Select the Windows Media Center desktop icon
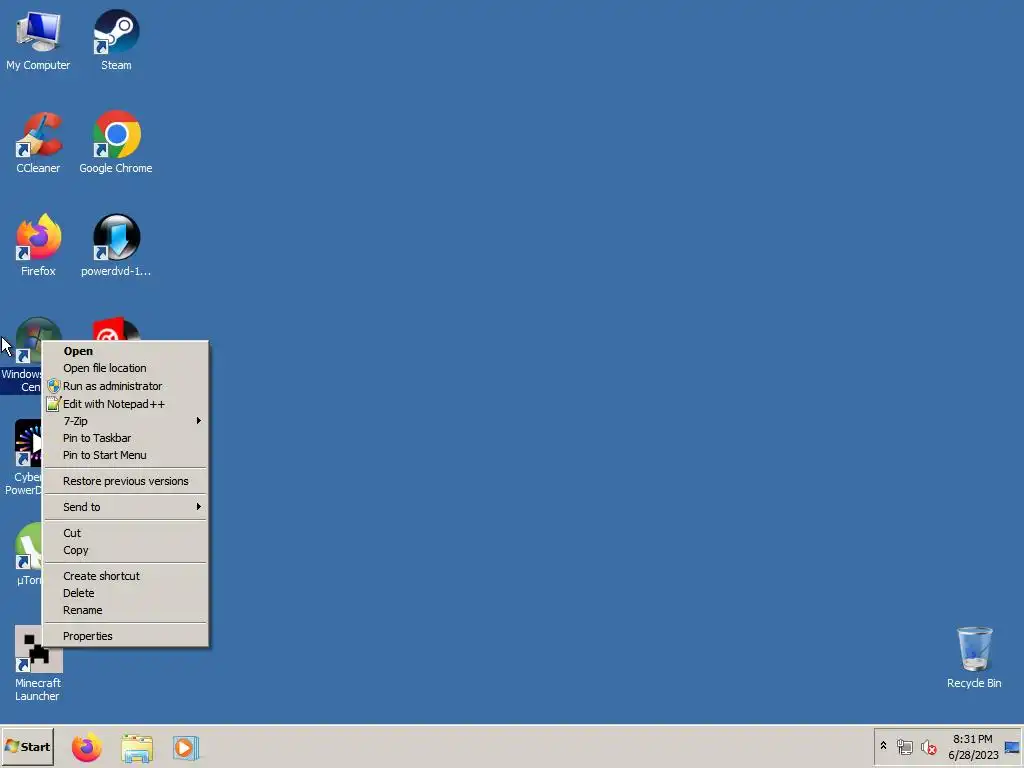This screenshot has width=1024, height=768. tap(21, 355)
